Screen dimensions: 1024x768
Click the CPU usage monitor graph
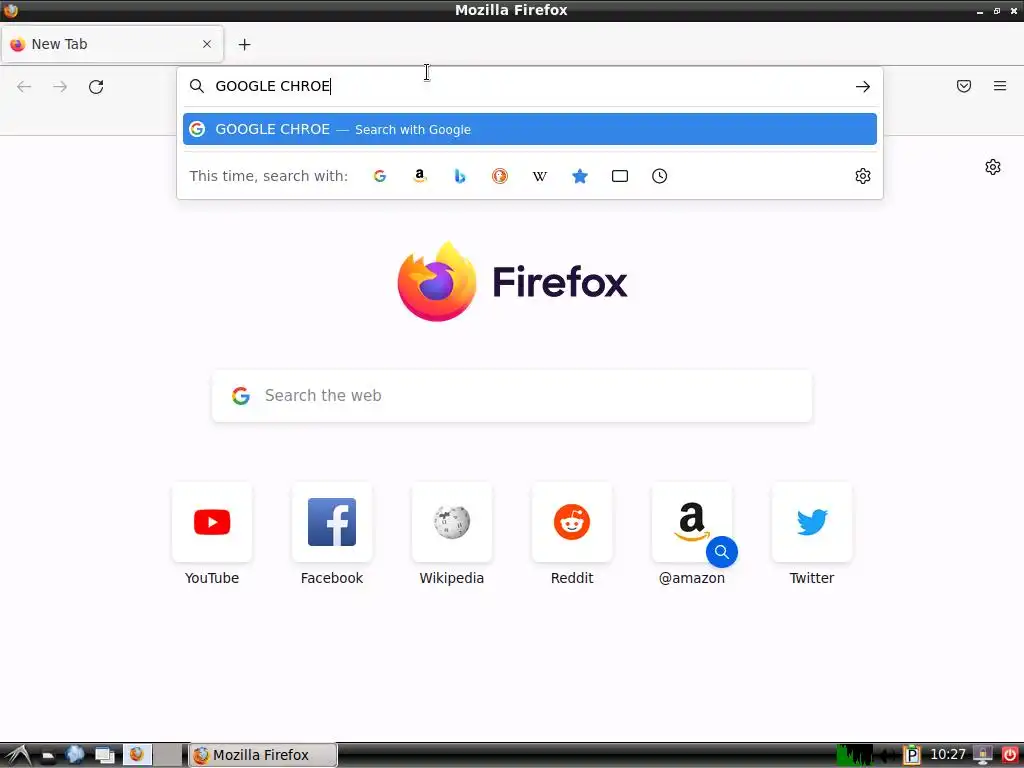(x=854, y=755)
